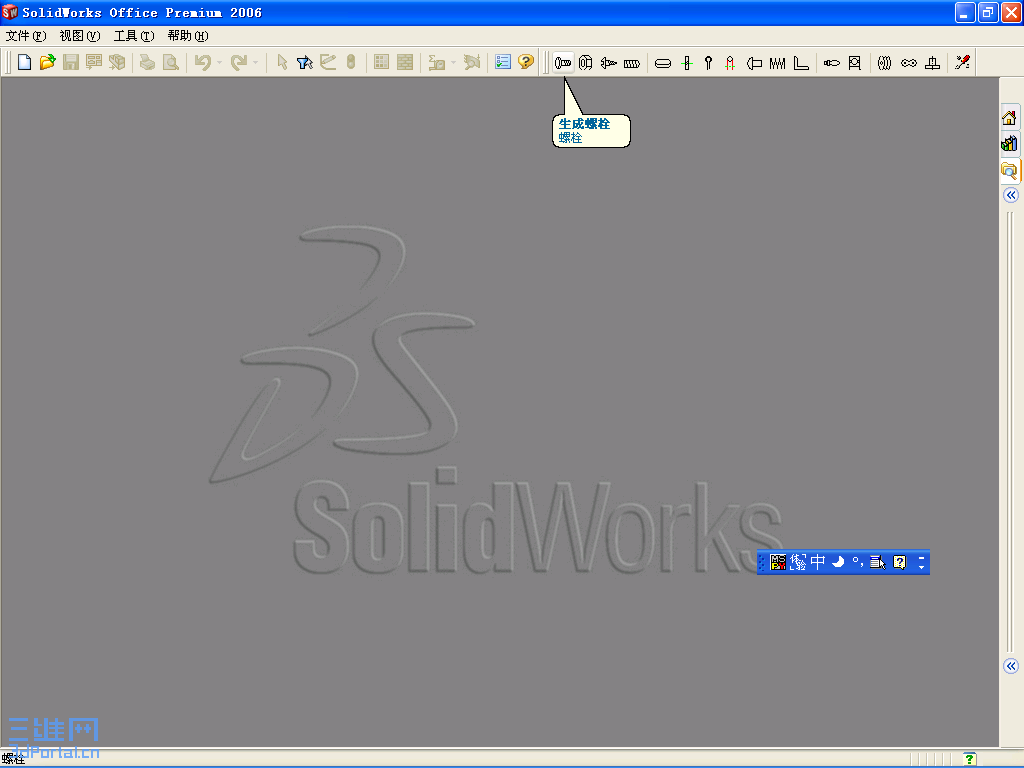Viewport: 1024px width, 768px height.
Task: Toggle the 中 Chinese/English input mode
Action: click(x=818, y=562)
